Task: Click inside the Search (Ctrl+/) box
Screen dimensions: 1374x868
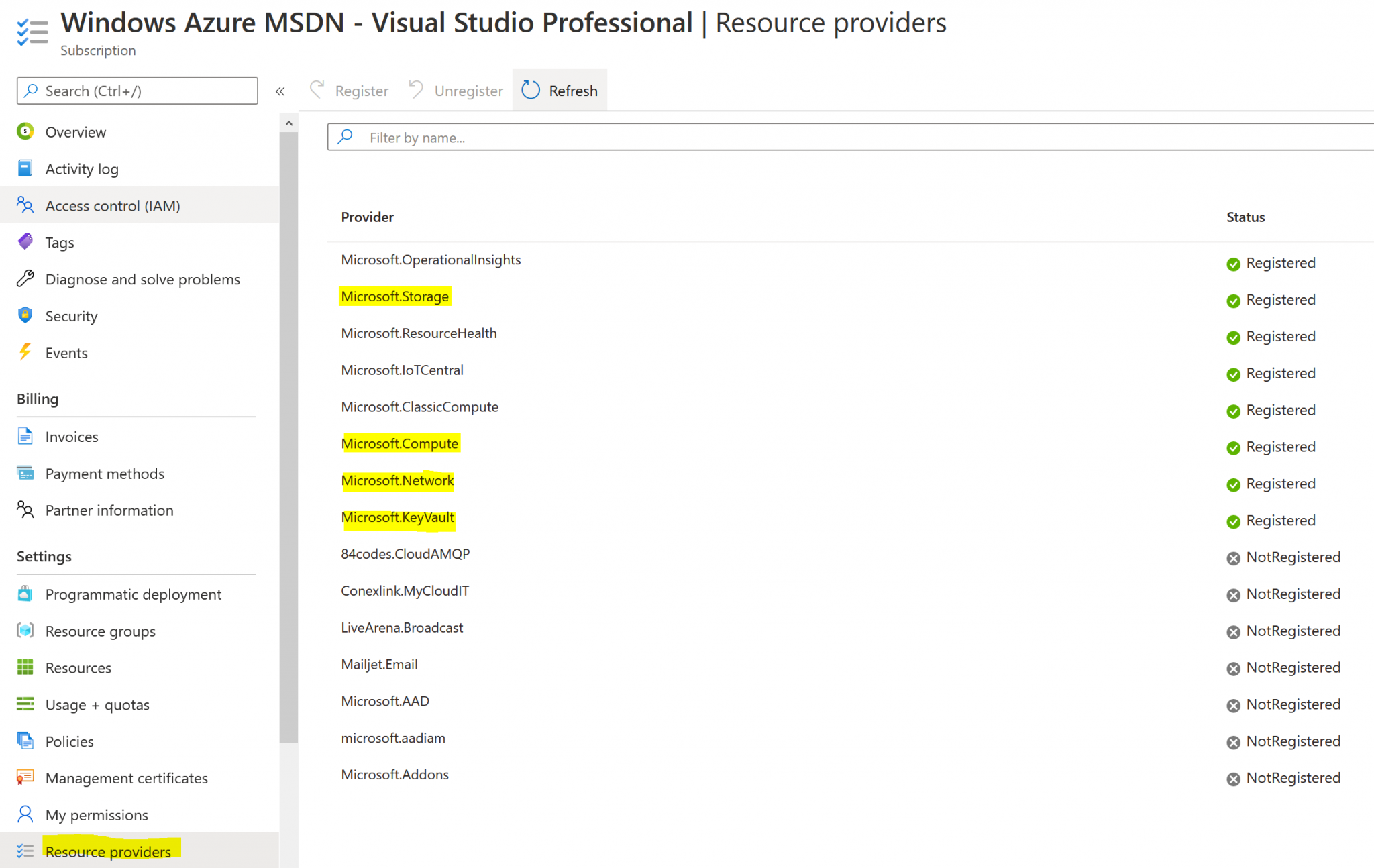Action: click(x=134, y=91)
